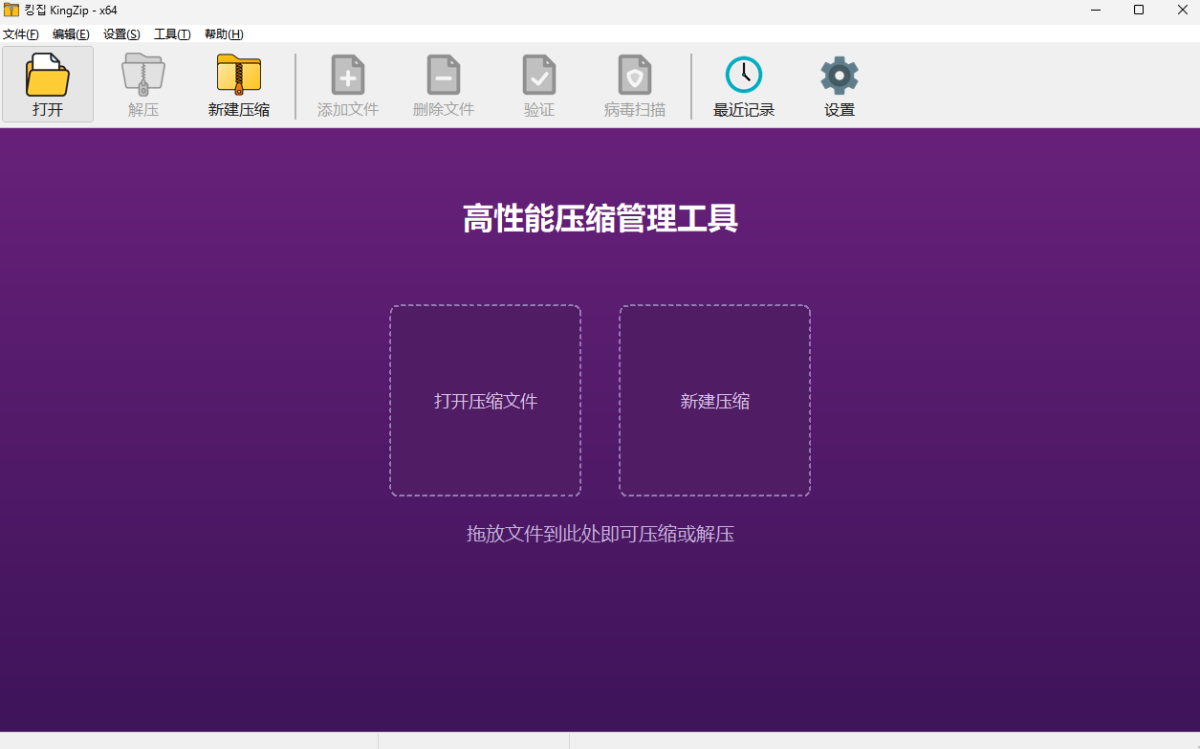1200x749 pixels.
Task: Click the 打开 folder icon in toolbar
Action: pyautogui.click(x=48, y=75)
